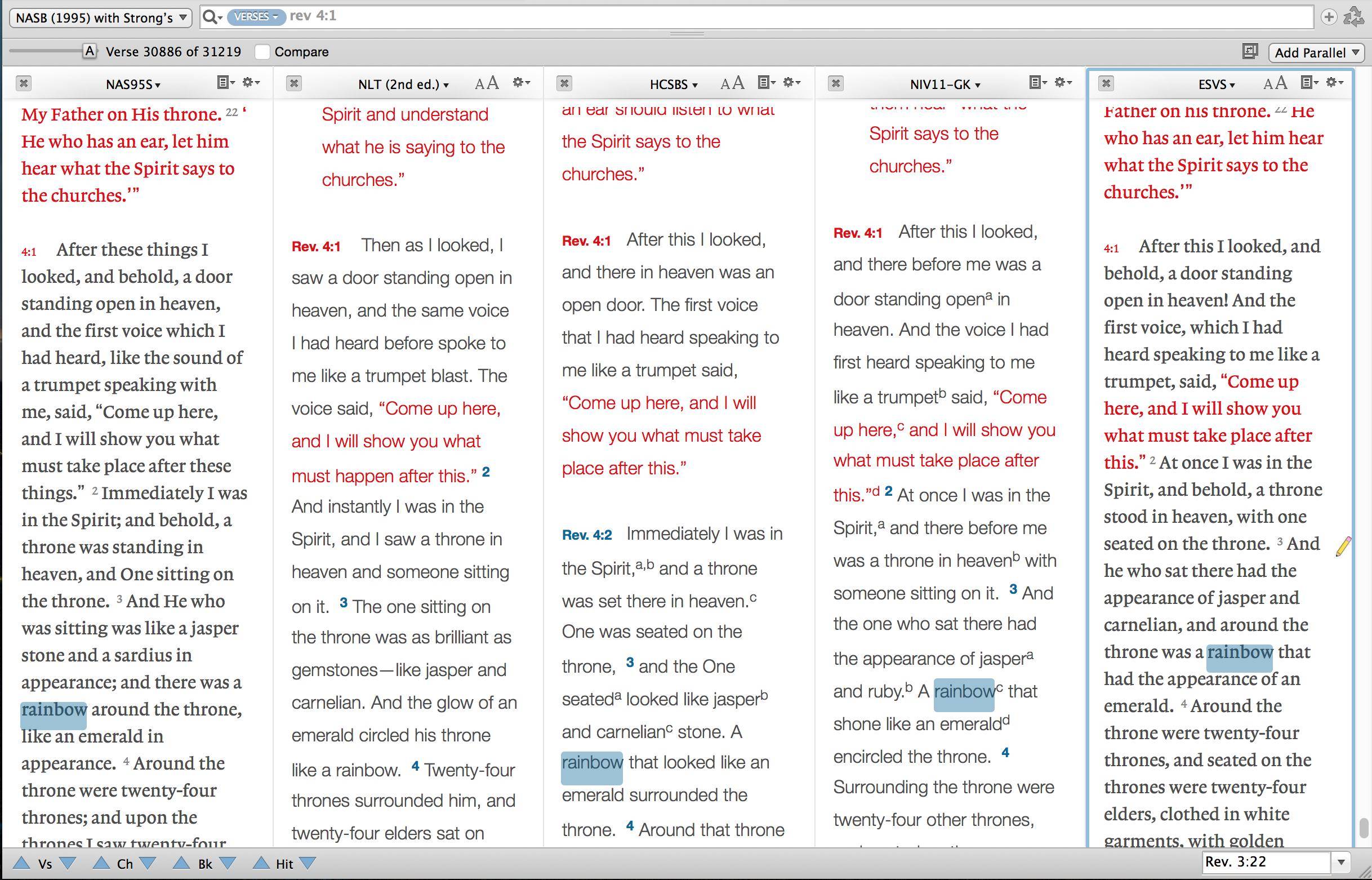The image size is (1372, 880).
Task: Open HCSBS pane display options icon
Action: pos(767,83)
